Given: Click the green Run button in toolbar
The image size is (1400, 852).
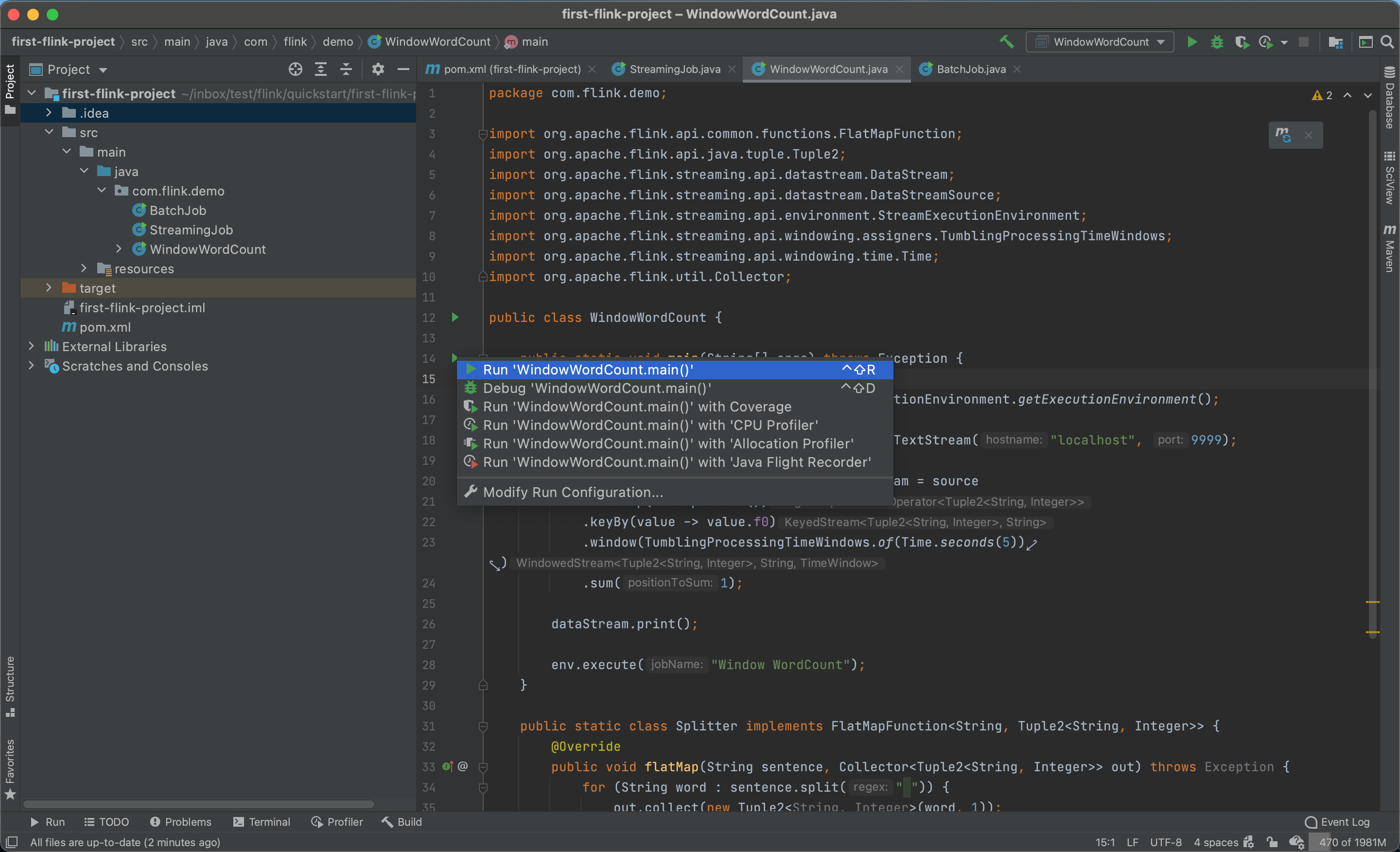Looking at the screenshot, I should (1192, 42).
